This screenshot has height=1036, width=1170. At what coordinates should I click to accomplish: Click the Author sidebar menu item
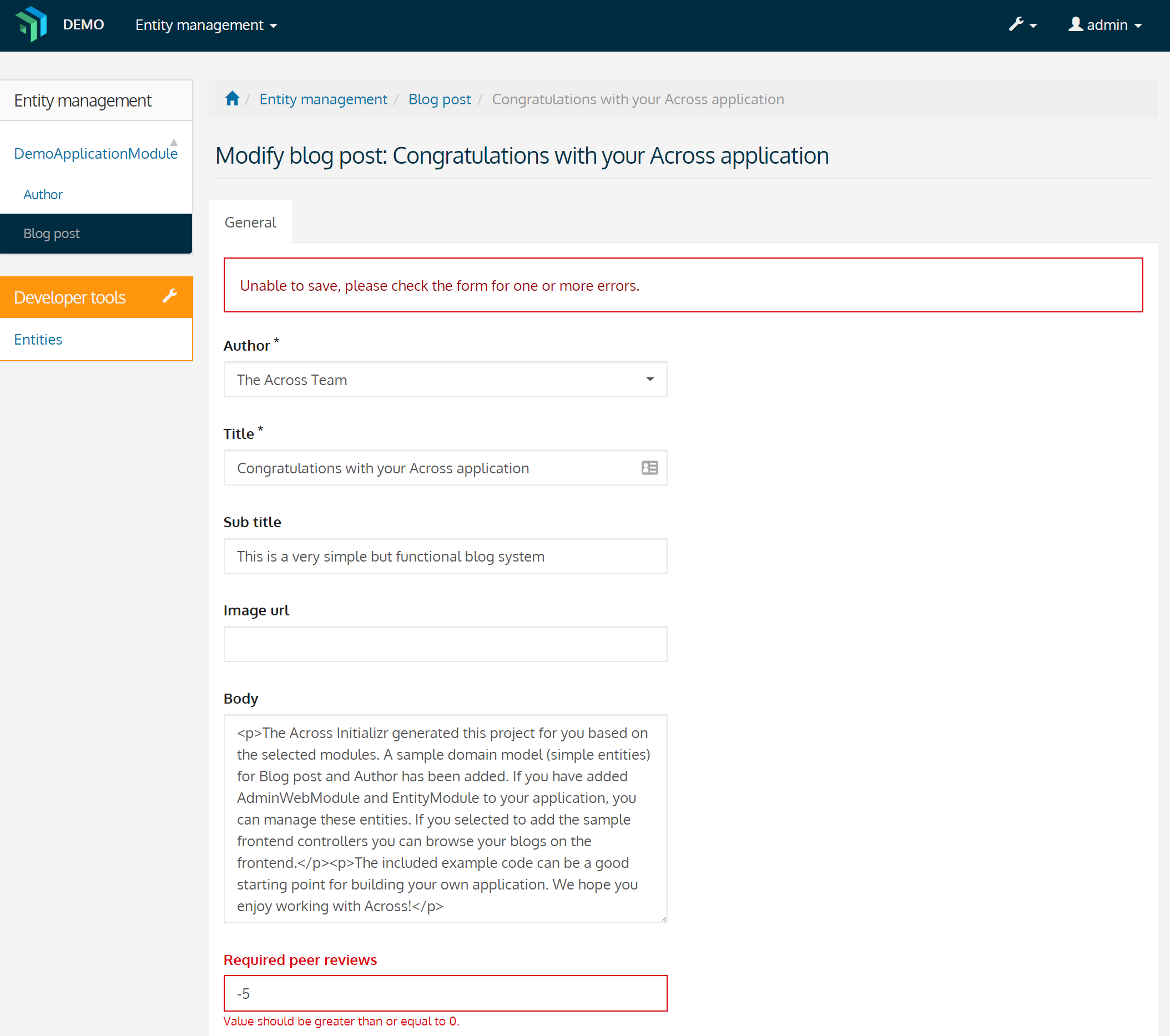[x=43, y=193]
